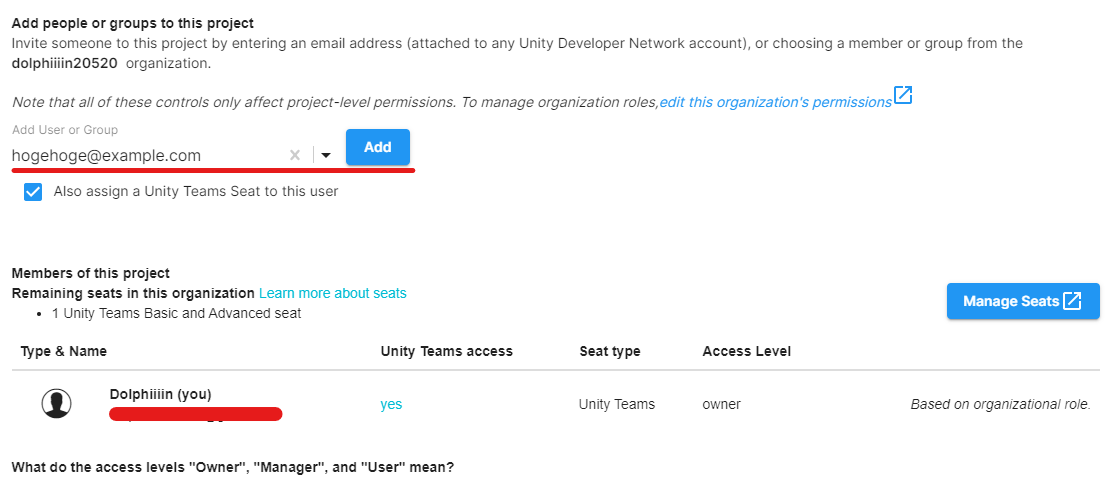Click the 'Access Level' column header

747,351
